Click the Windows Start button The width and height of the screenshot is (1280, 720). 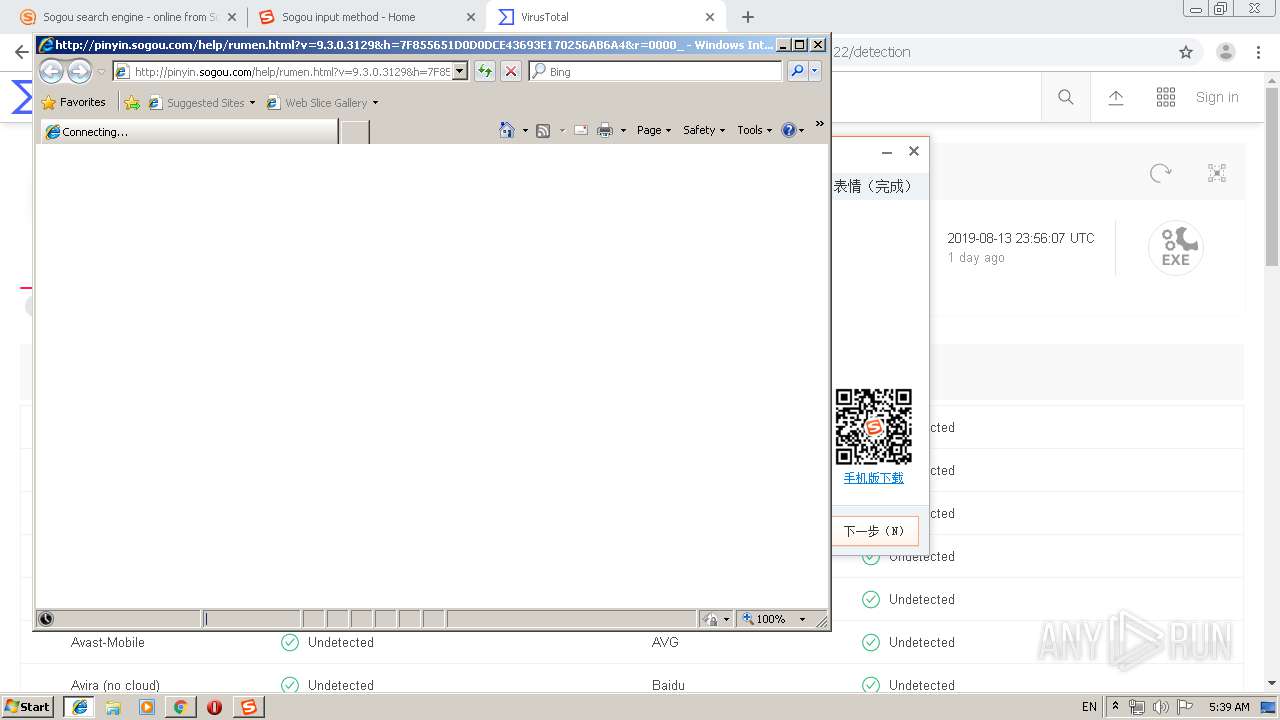(28, 707)
